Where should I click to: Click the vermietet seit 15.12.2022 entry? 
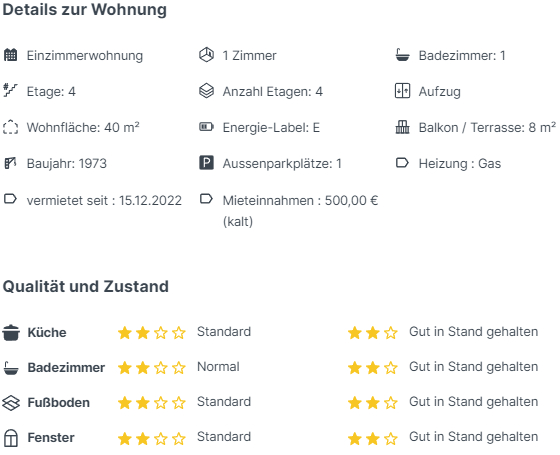(x=93, y=200)
